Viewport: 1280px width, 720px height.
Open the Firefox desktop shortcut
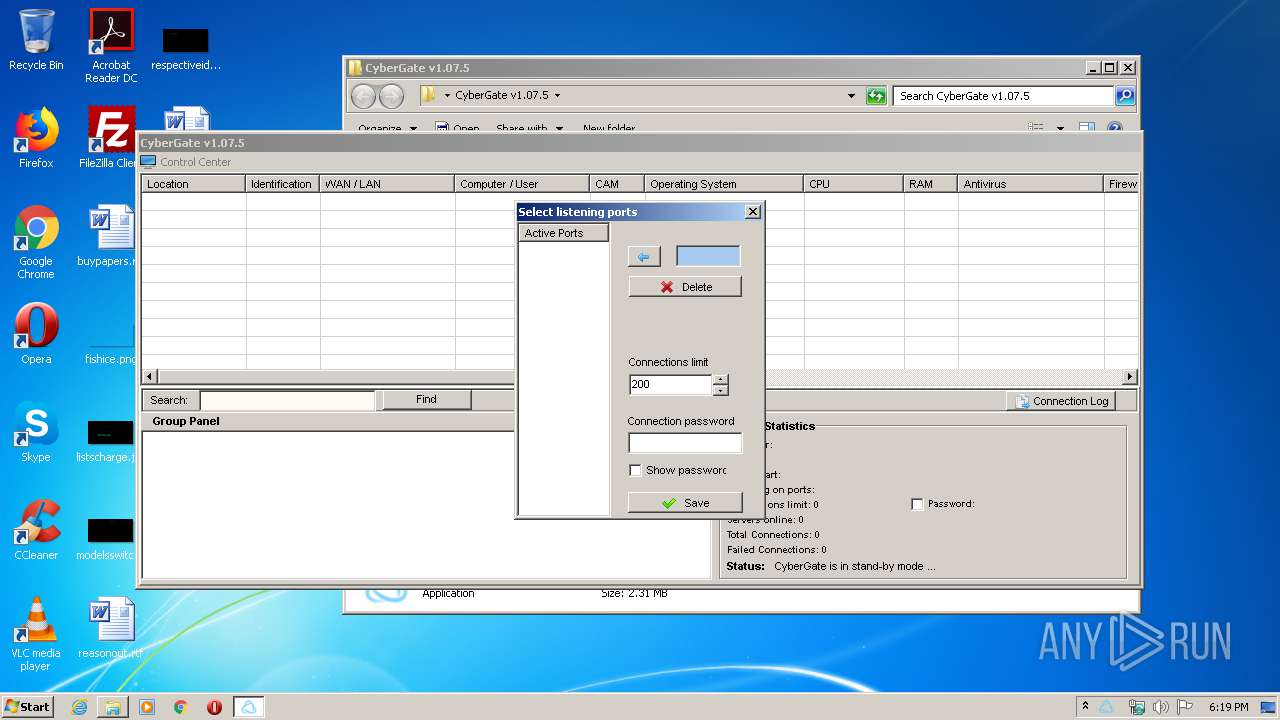point(36,138)
